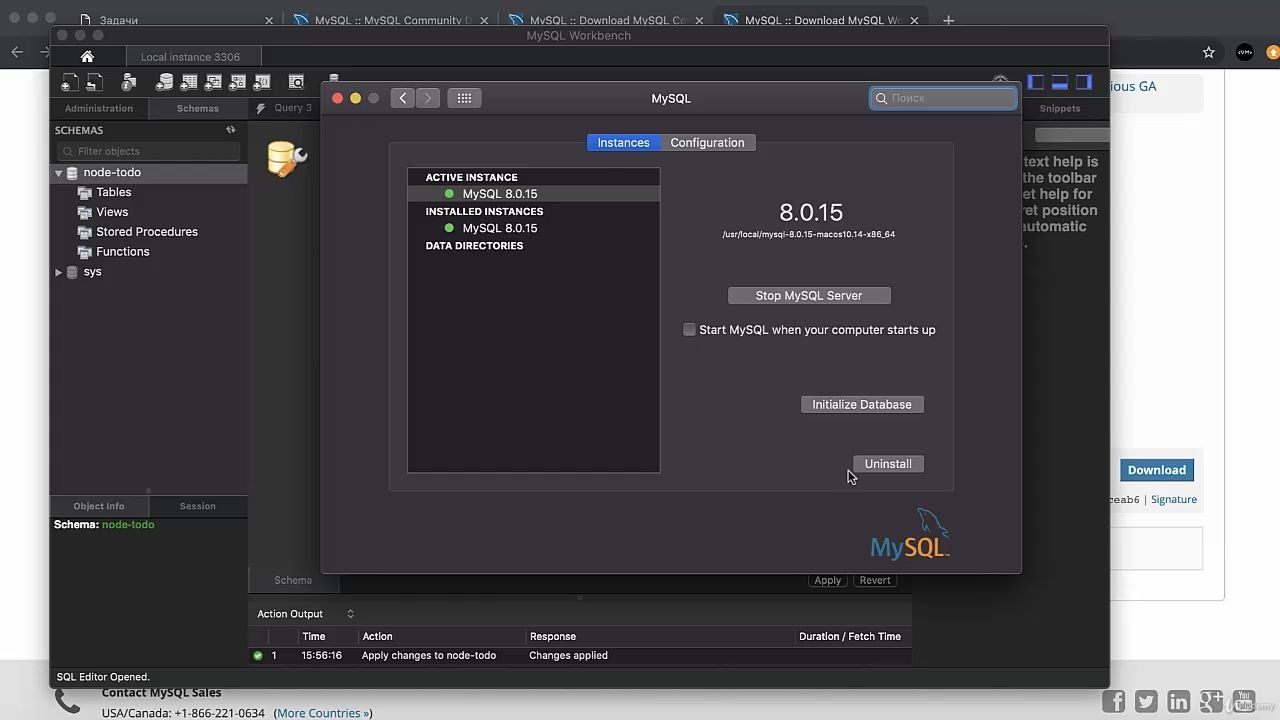Bookmark this page star in browser
The height and width of the screenshot is (720, 1280).
click(x=1209, y=53)
